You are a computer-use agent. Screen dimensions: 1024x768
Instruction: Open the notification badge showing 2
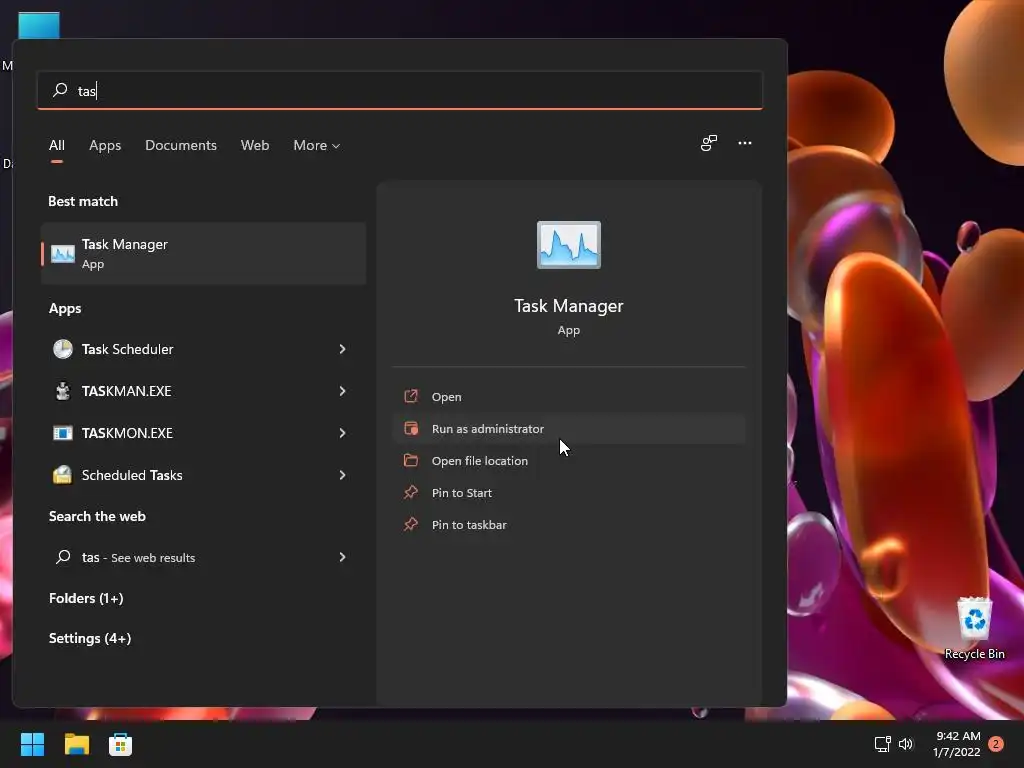996,744
